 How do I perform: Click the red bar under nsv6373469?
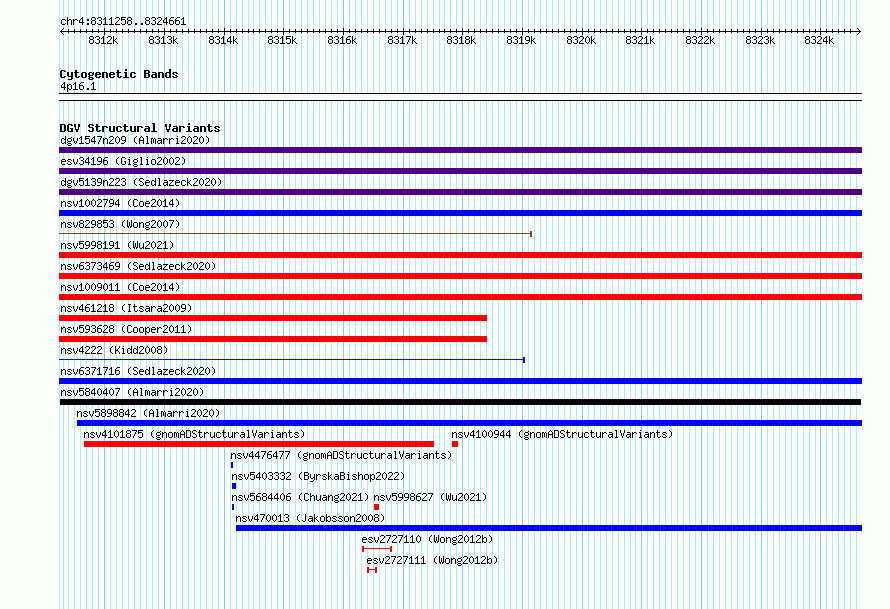click(x=460, y=276)
